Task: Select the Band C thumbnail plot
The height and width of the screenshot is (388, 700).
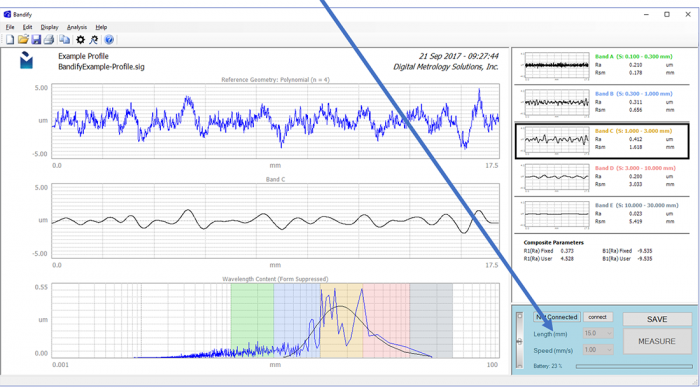Action: (x=557, y=140)
